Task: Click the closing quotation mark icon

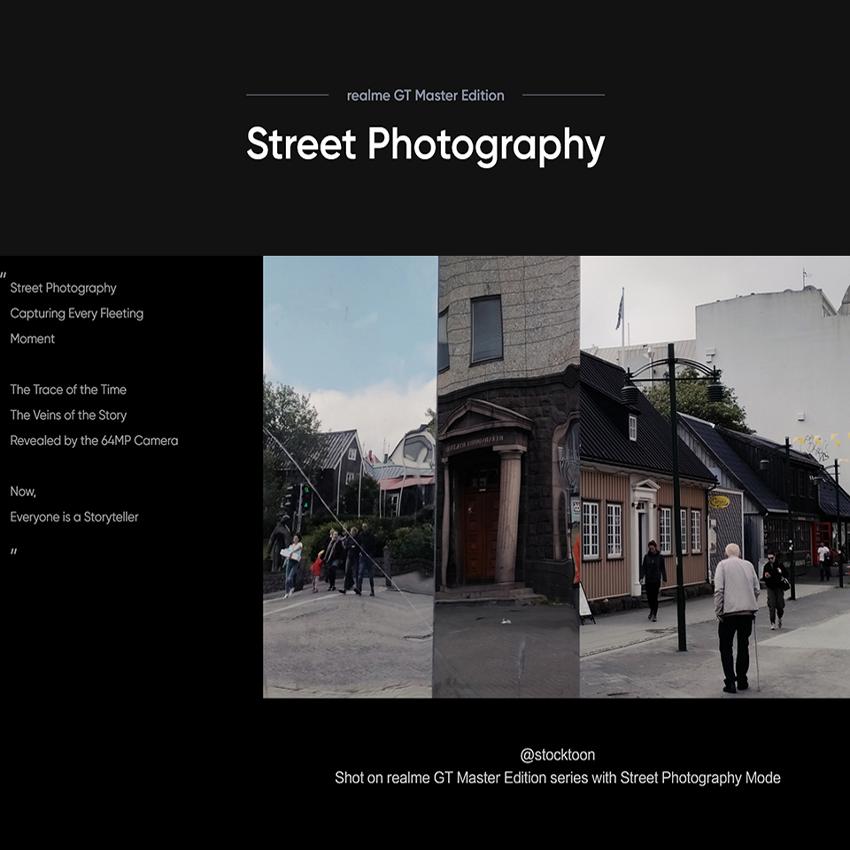Action: 14,552
